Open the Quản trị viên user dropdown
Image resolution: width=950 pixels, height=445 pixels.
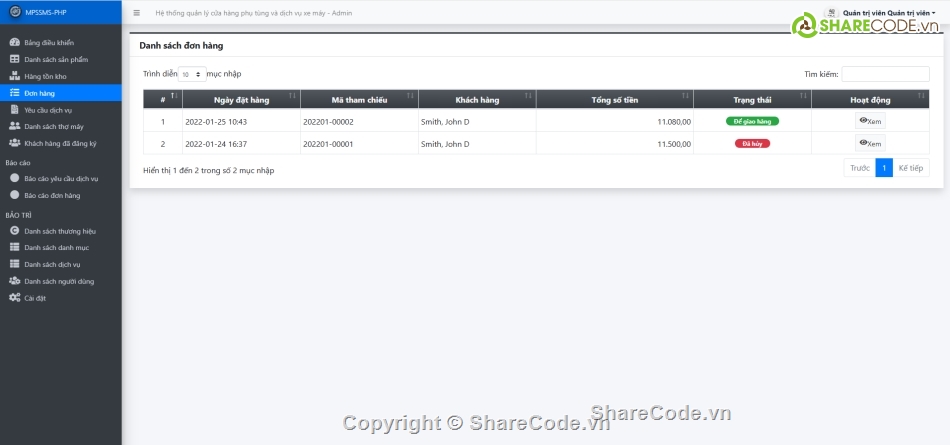click(885, 13)
